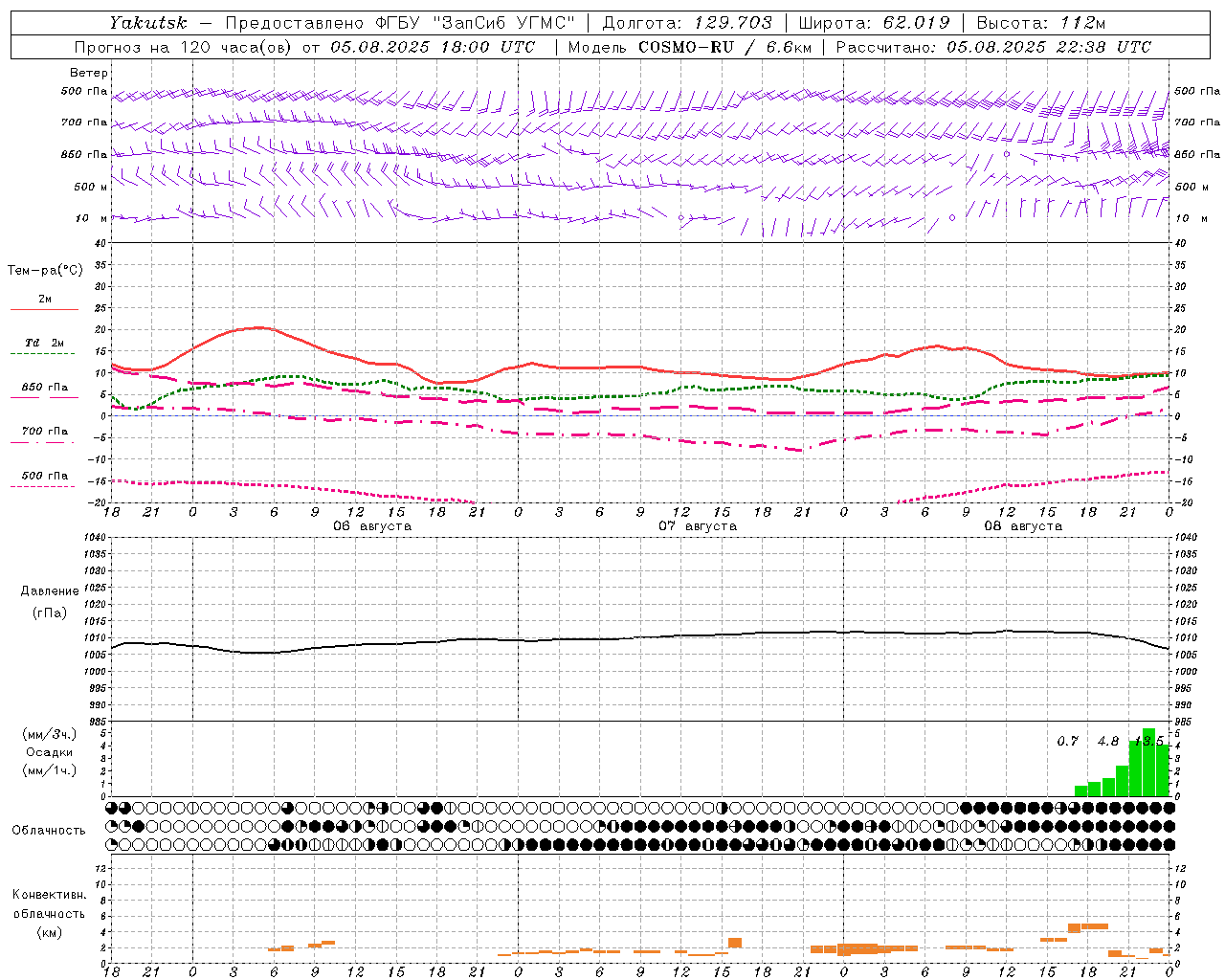
Task: Click the Yakutsk station title
Action: tap(148, 22)
